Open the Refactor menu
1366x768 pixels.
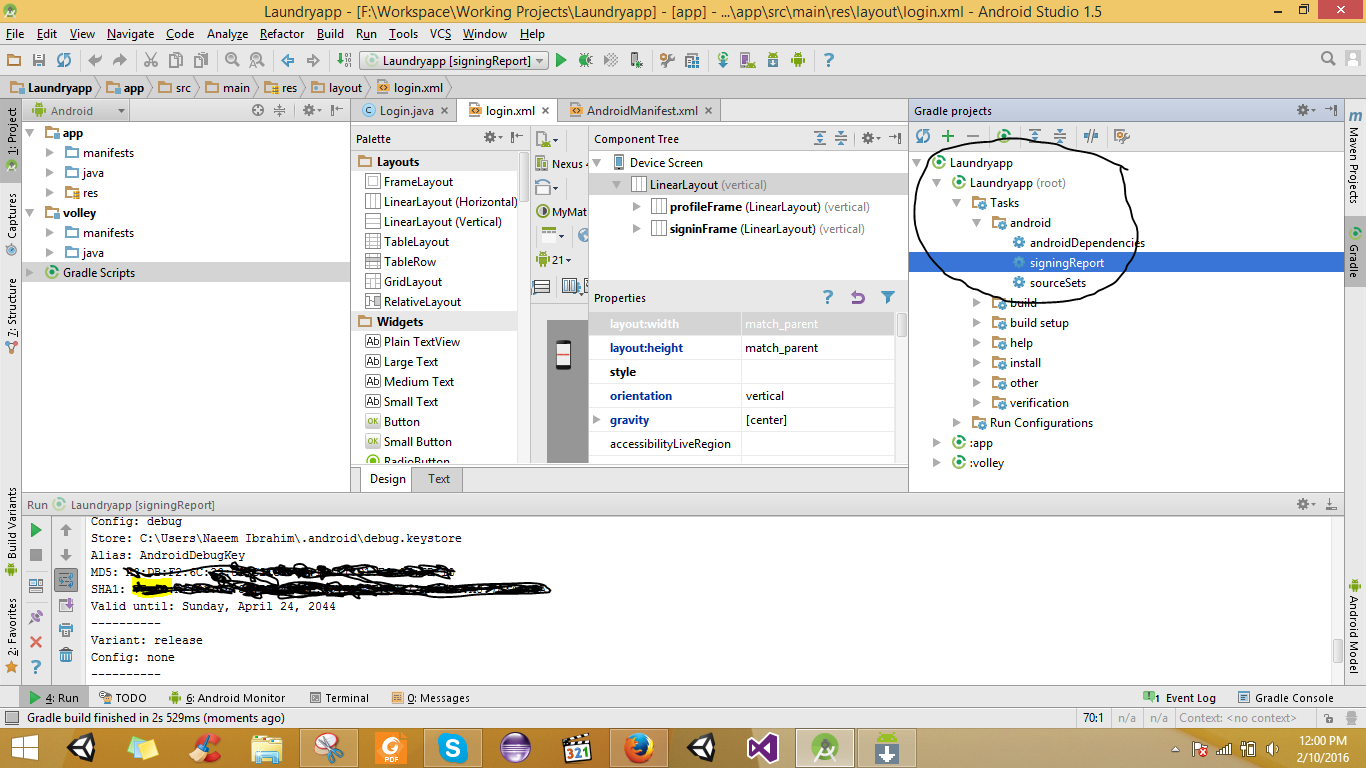coord(282,34)
